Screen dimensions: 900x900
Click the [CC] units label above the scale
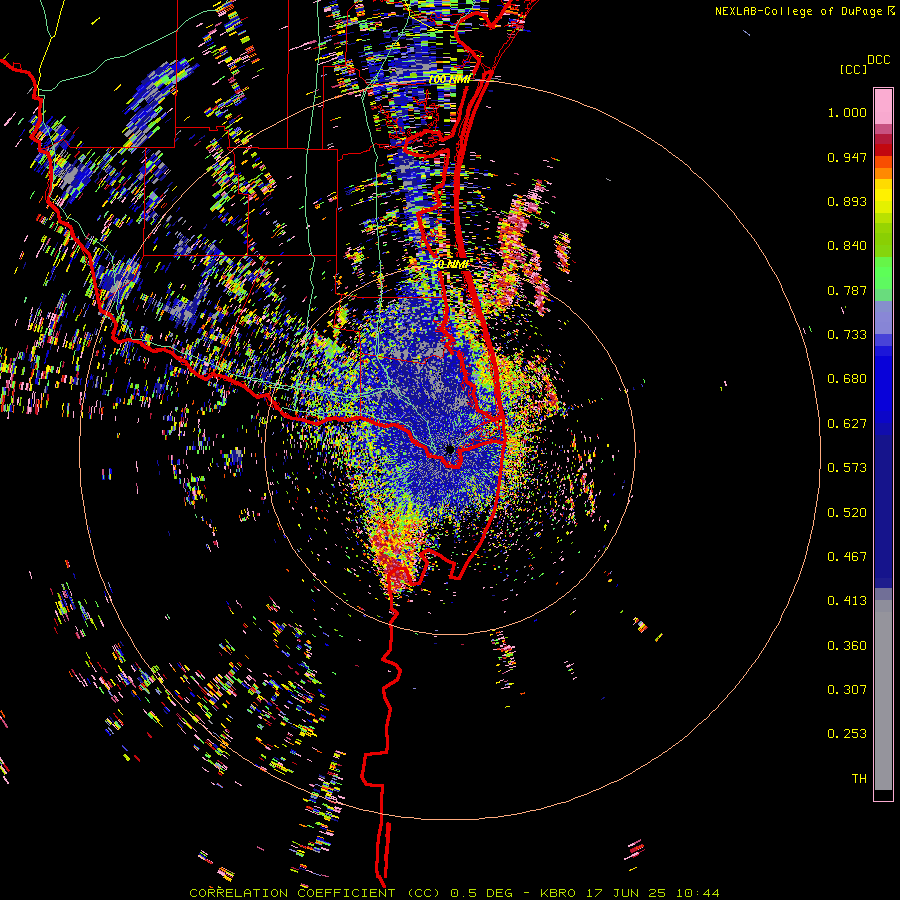853,69
